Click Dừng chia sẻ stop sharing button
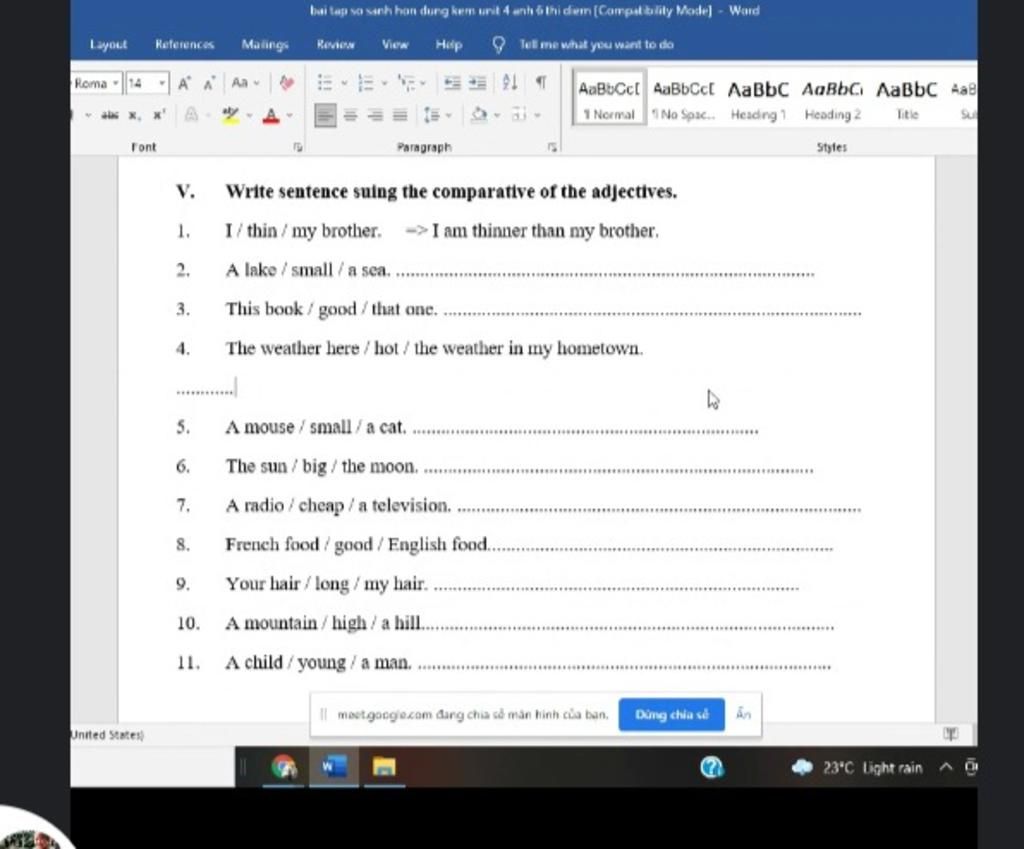This screenshot has height=849, width=1024. coord(671,714)
